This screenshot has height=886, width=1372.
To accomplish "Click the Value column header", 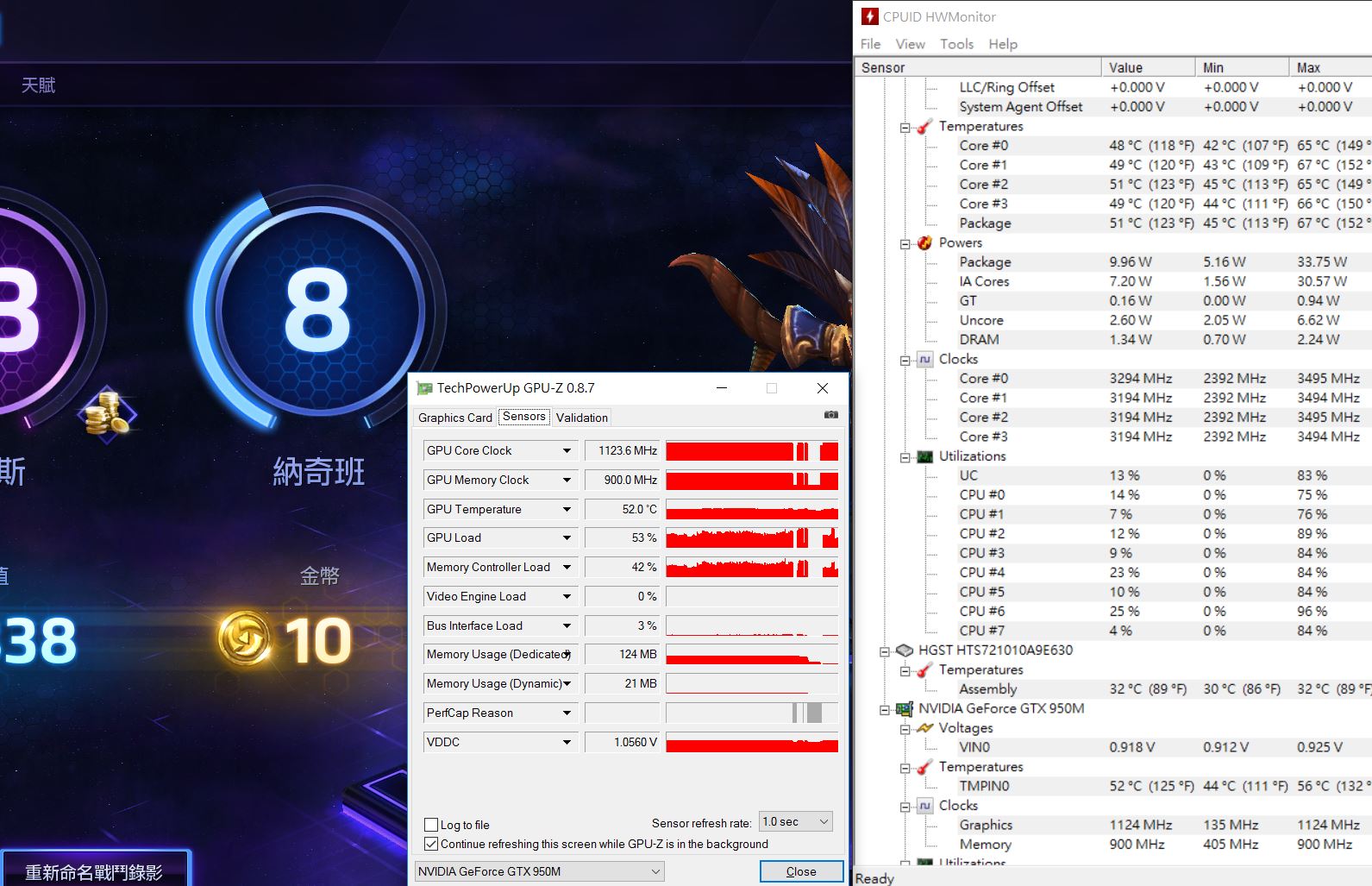I will coord(1148,67).
